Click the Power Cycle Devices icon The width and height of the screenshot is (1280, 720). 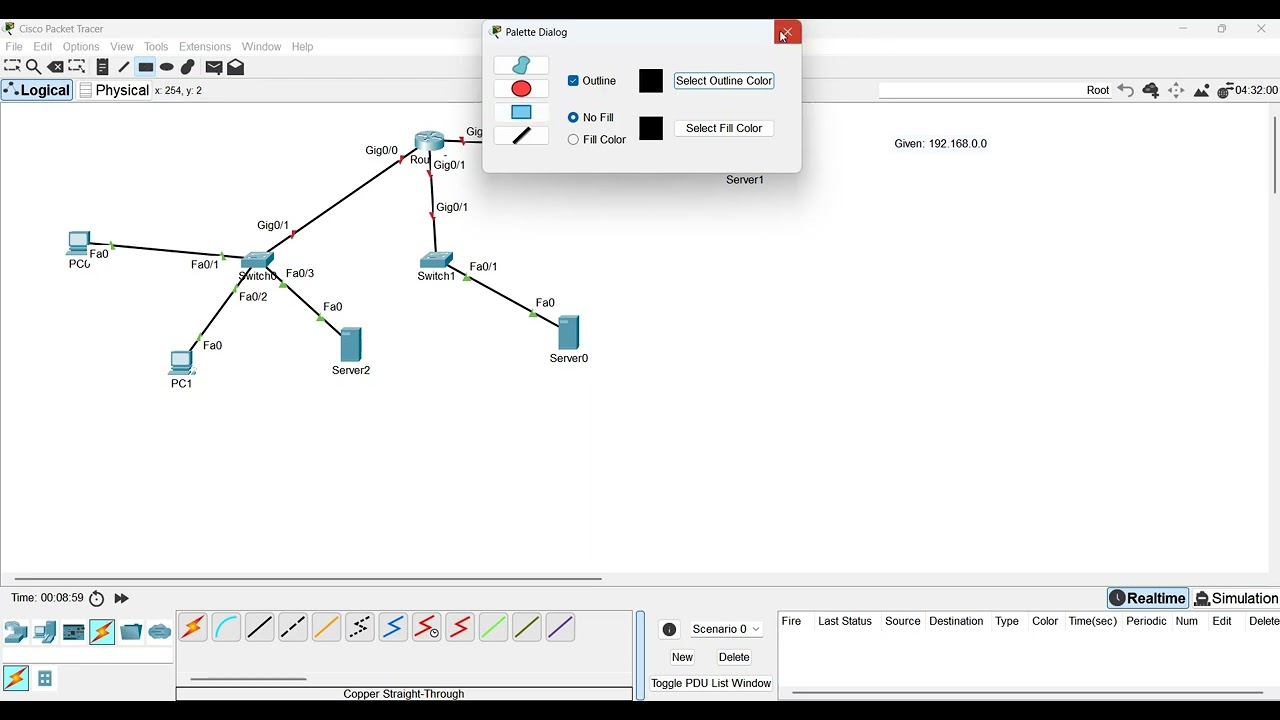point(97,599)
